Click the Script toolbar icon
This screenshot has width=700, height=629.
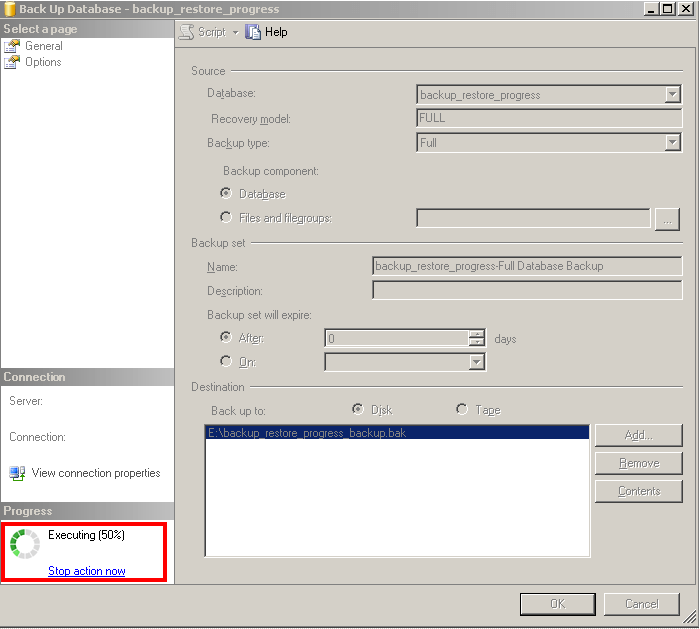pos(186,32)
